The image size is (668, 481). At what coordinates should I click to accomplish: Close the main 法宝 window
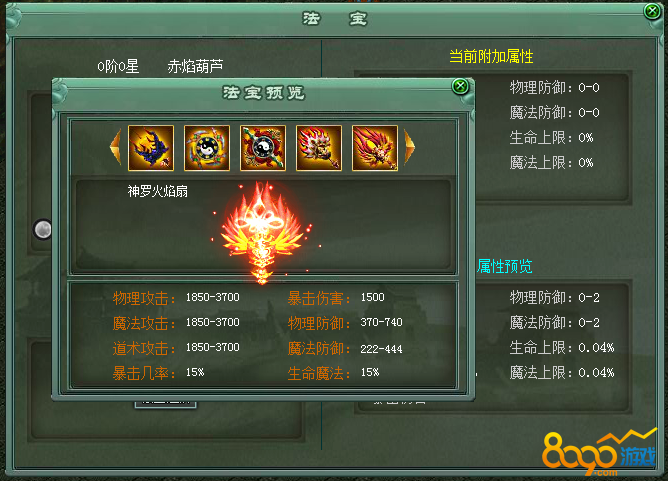[652, 11]
